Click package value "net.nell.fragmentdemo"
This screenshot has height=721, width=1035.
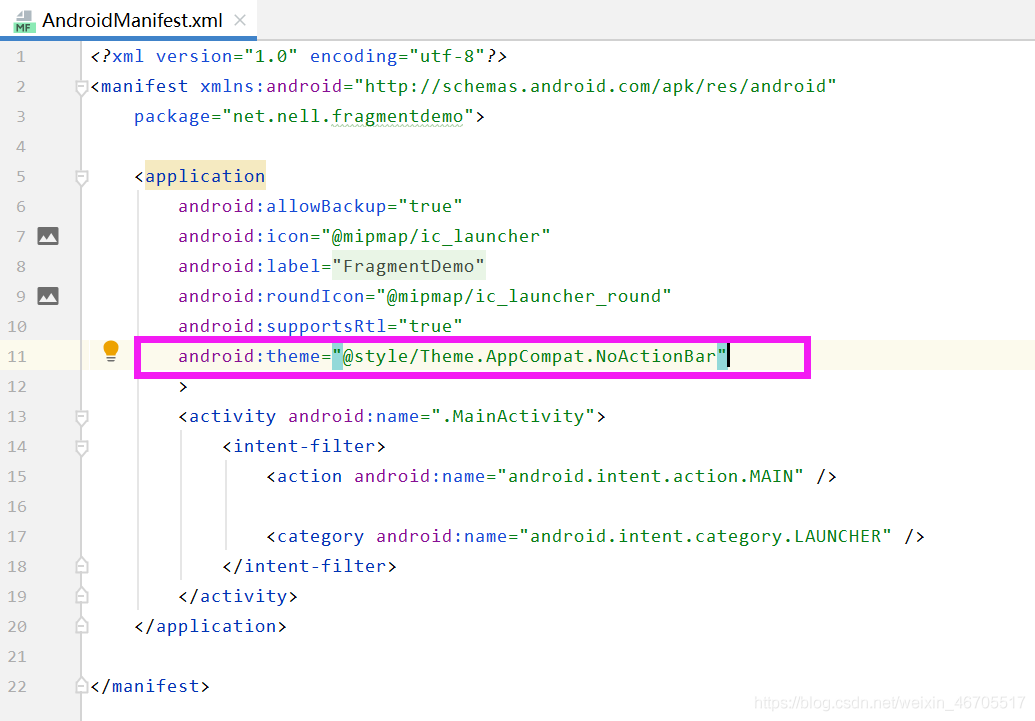pos(348,117)
